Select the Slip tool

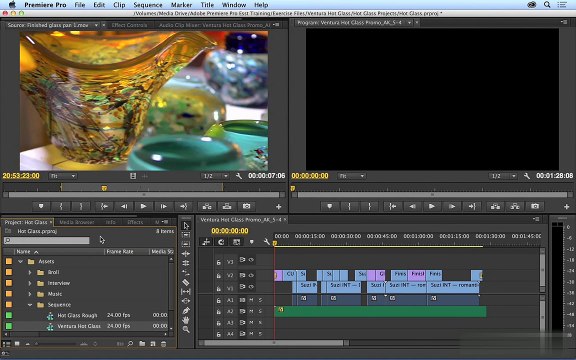pyautogui.click(x=186, y=291)
